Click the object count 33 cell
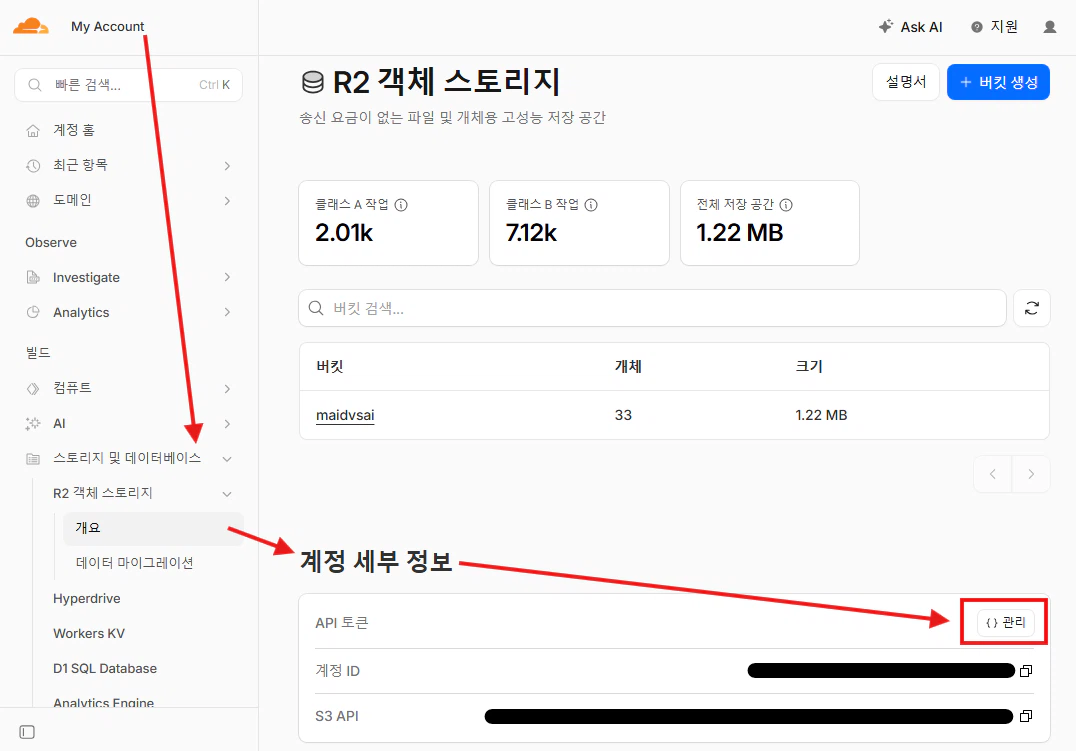Viewport: 1076px width, 751px height. (623, 415)
